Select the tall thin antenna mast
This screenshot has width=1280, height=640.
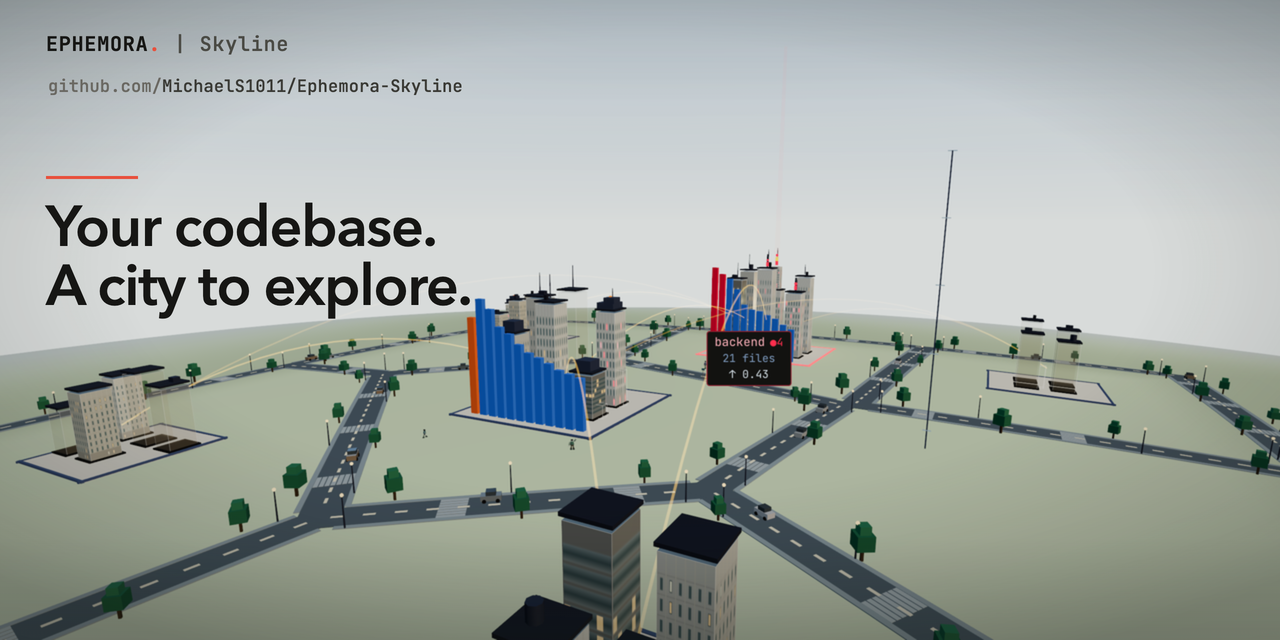[939, 299]
